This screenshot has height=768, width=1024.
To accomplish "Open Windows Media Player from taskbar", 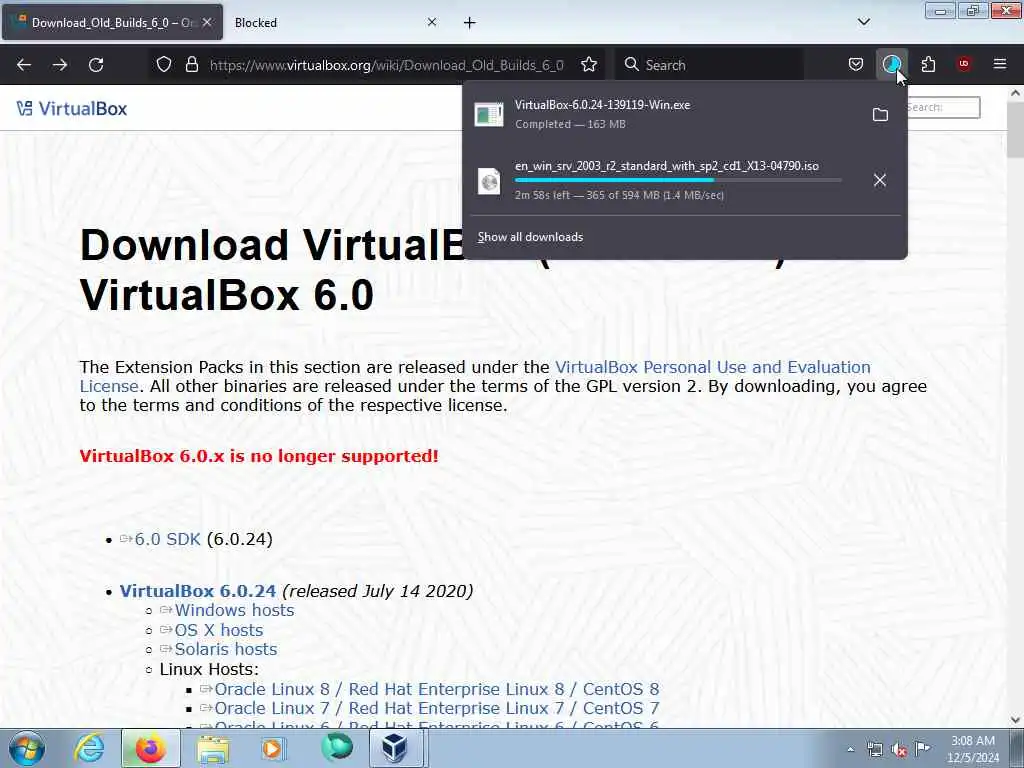I will [x=272, y=748].
